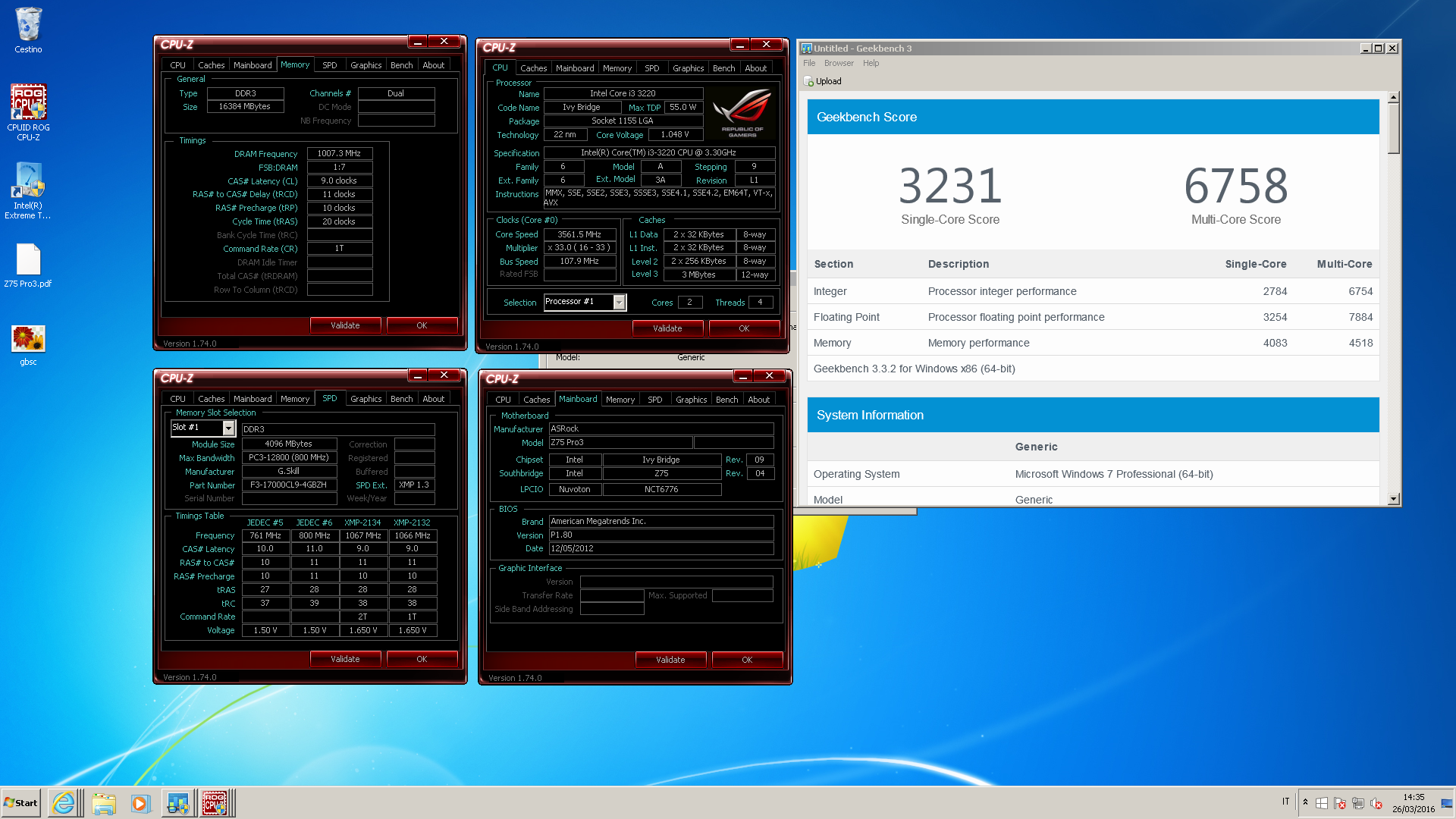Image resolution: width=1456 pixels, height=819 pixels.
Task: Show hidden system tray icons
Action: pos(1305,802)
